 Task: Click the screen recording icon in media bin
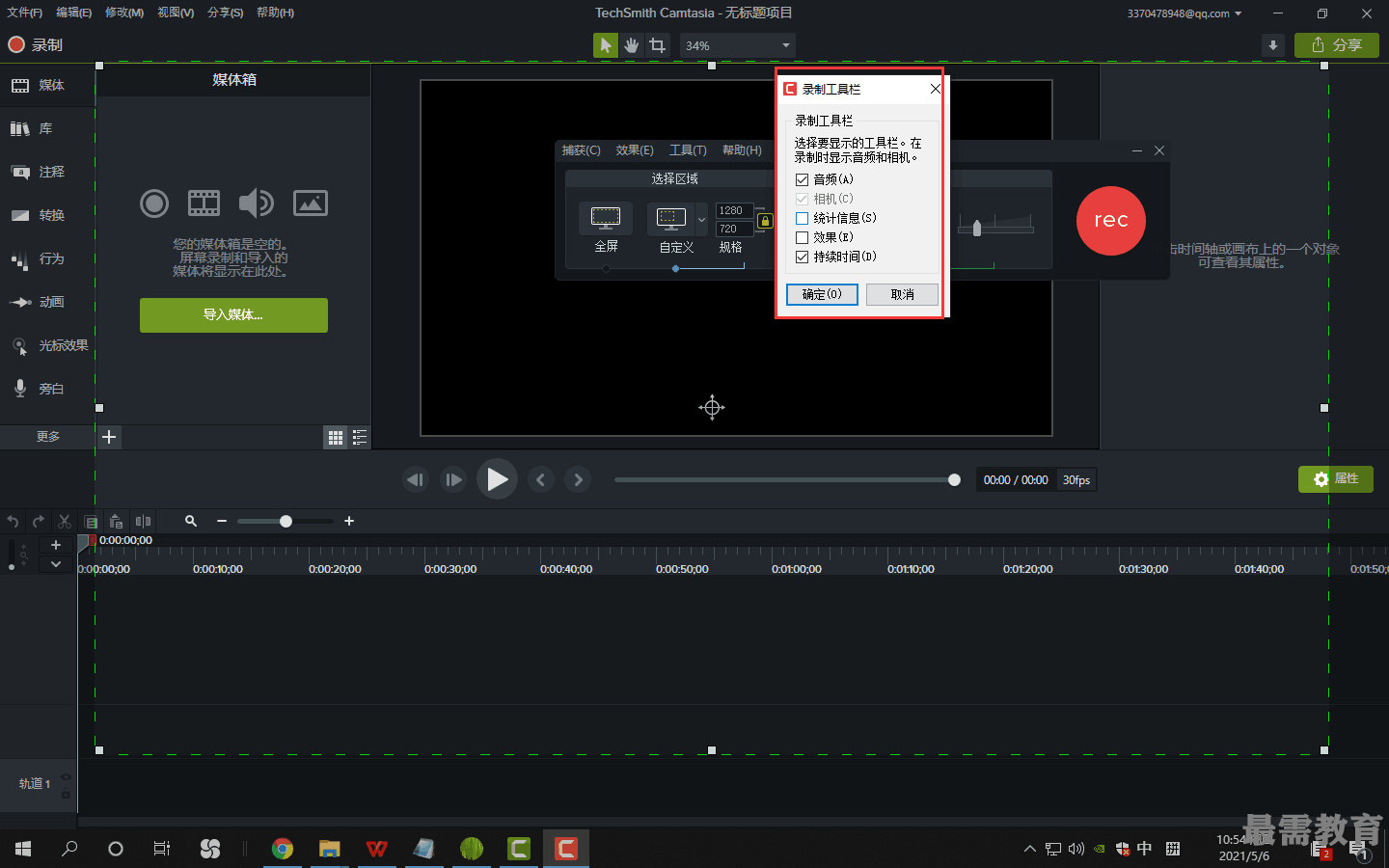click(x=154, y=203)
